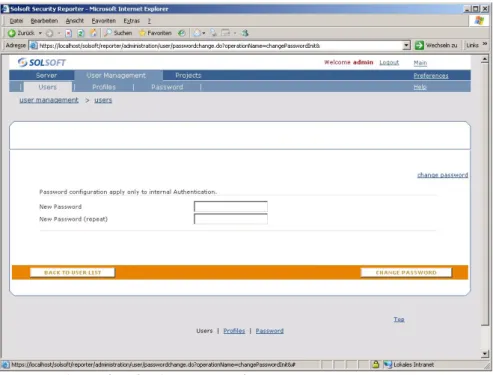Click the page icon in address bar
Viewport: 493px width, 375px height.
(x=34, y=46)
